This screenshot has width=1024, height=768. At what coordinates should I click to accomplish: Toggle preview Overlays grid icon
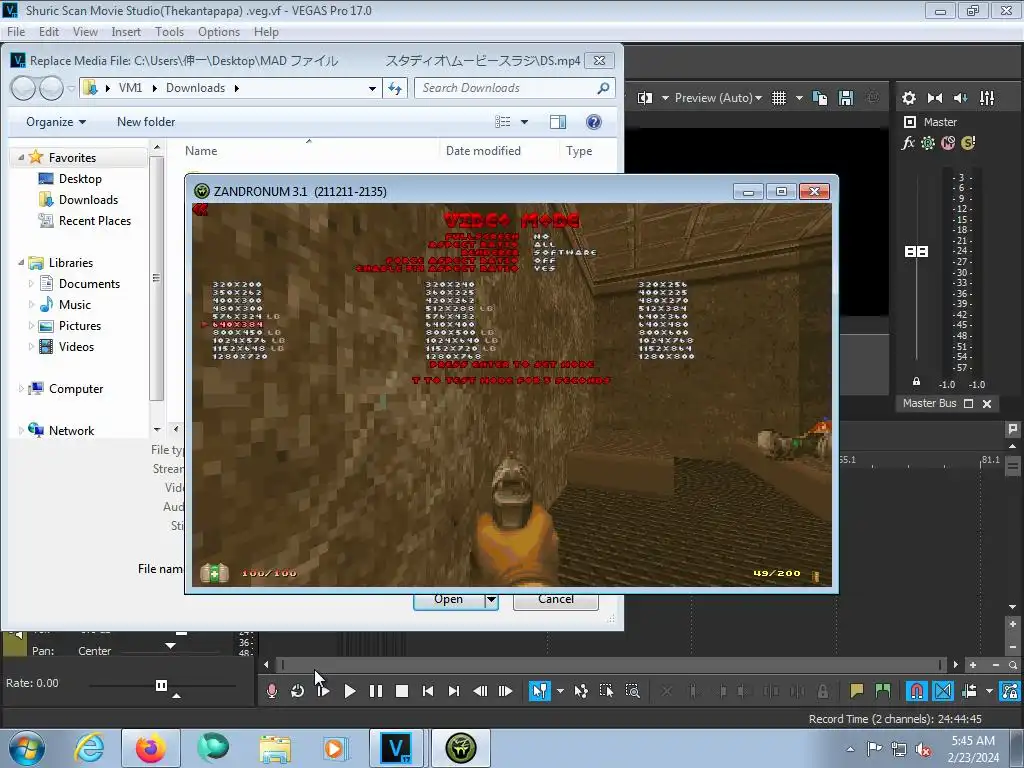(778, 98)
